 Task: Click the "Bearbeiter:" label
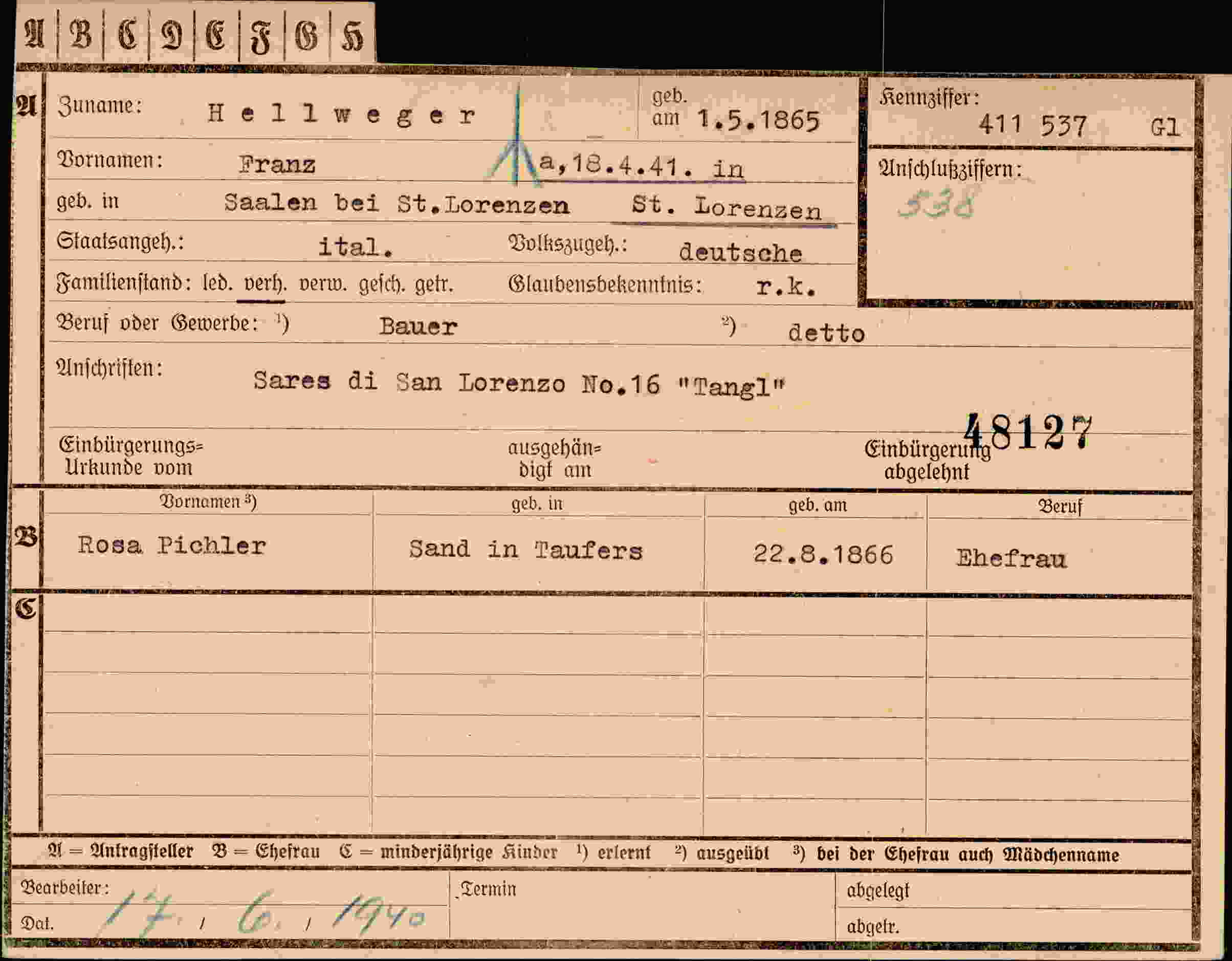[x=65, y=888]
